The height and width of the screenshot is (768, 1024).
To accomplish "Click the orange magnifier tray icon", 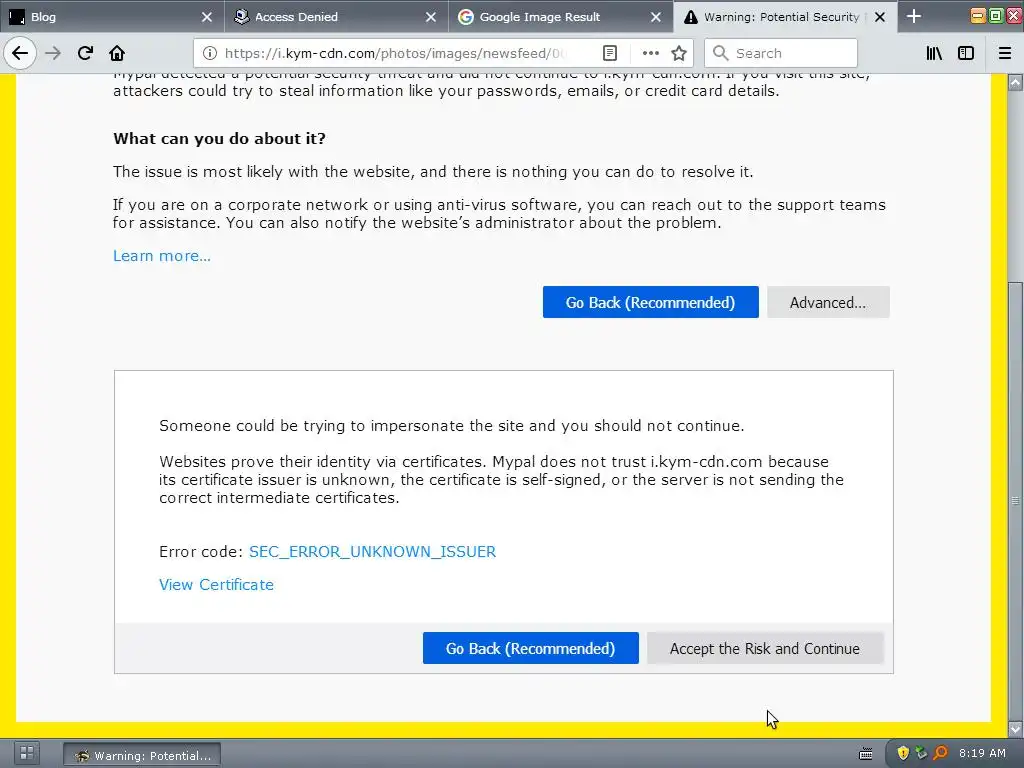I will (940, 753).
